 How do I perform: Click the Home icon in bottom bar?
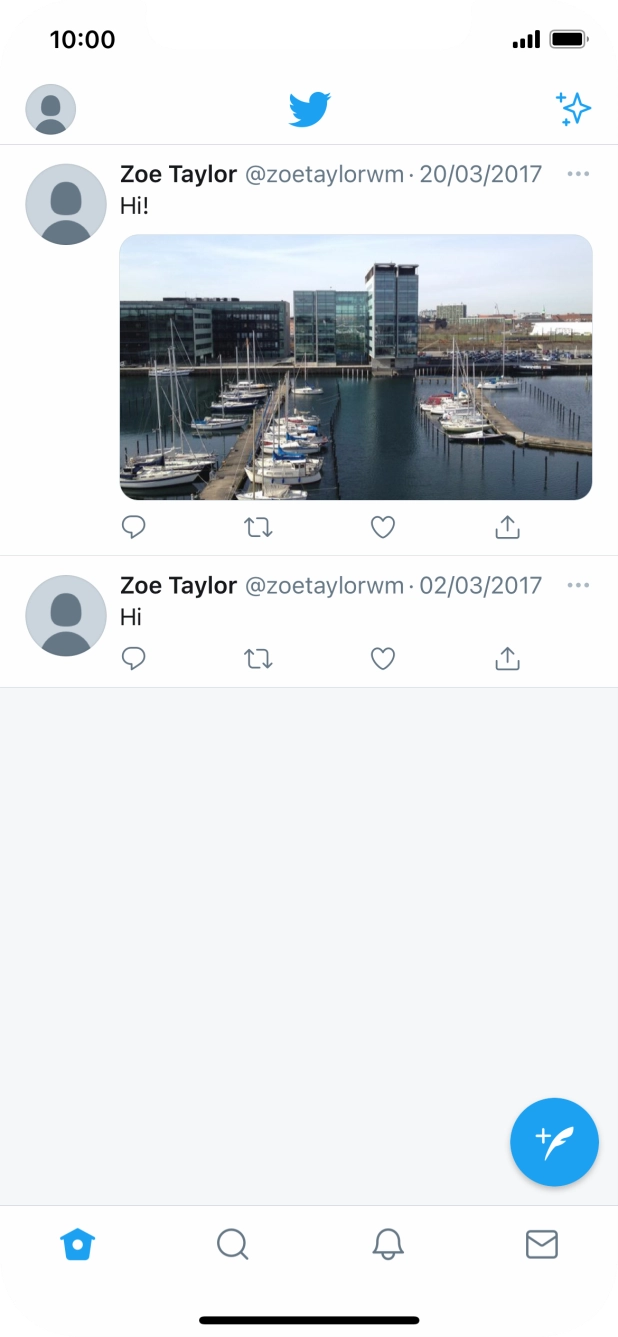click(x=79, y=1244)
